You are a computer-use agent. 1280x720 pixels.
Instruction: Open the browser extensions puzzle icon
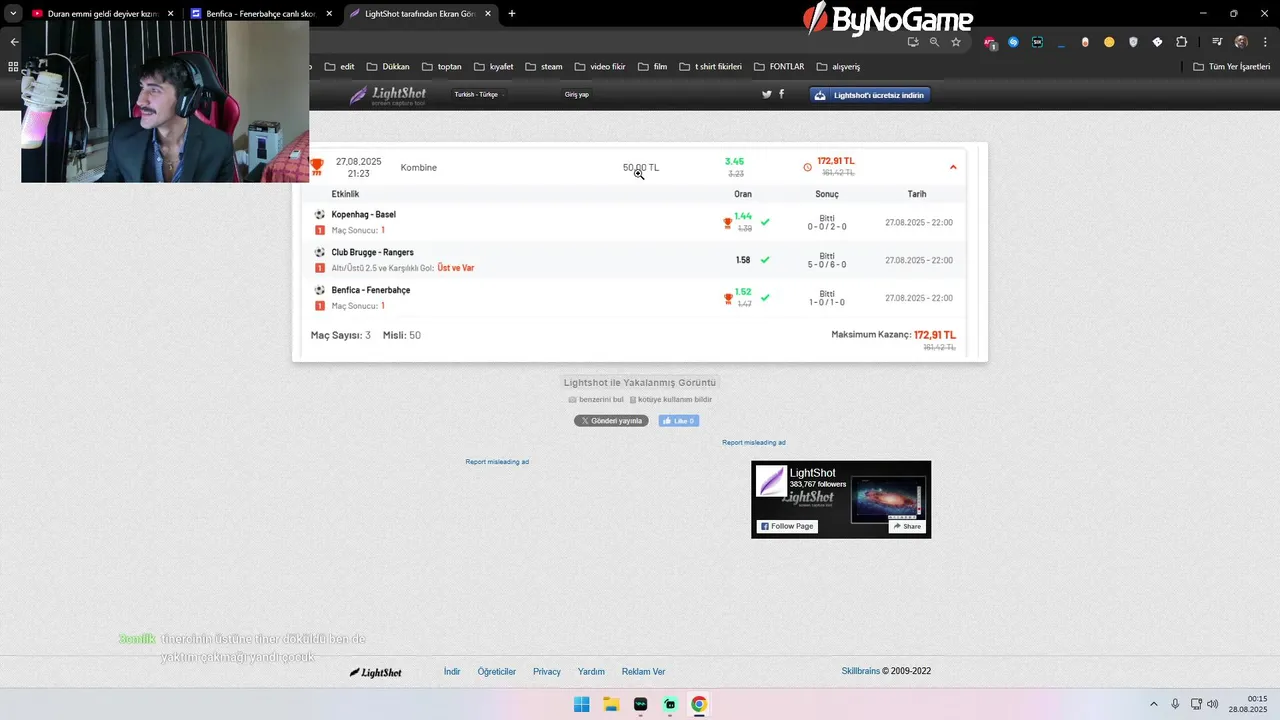pos(1181,42)
